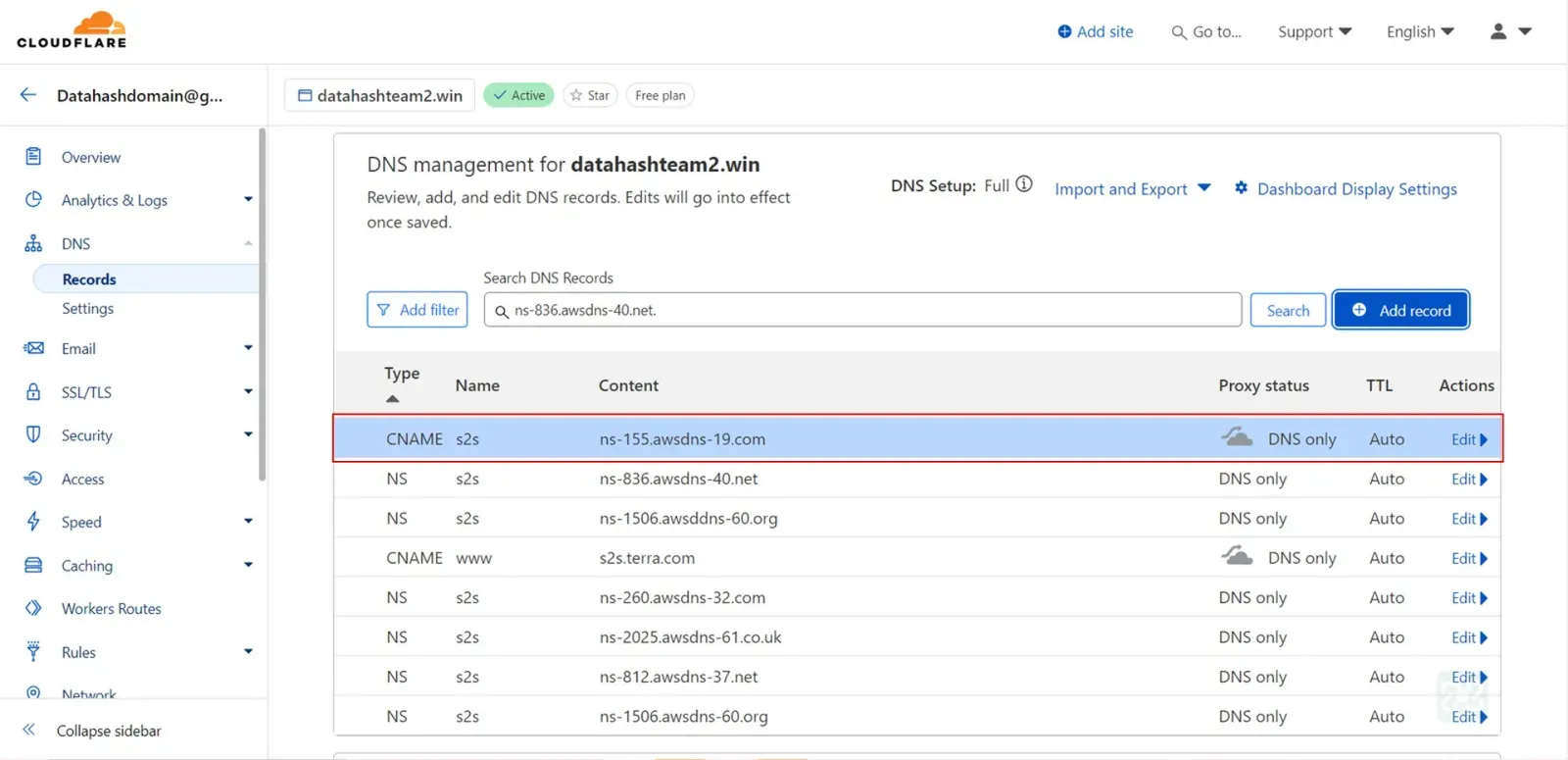Image resolution: width=1568 pixels, height=760 pixels.
Task: Edit the ns-812.awsdns-37.net NS record
Action: (x=1469, y=677)
